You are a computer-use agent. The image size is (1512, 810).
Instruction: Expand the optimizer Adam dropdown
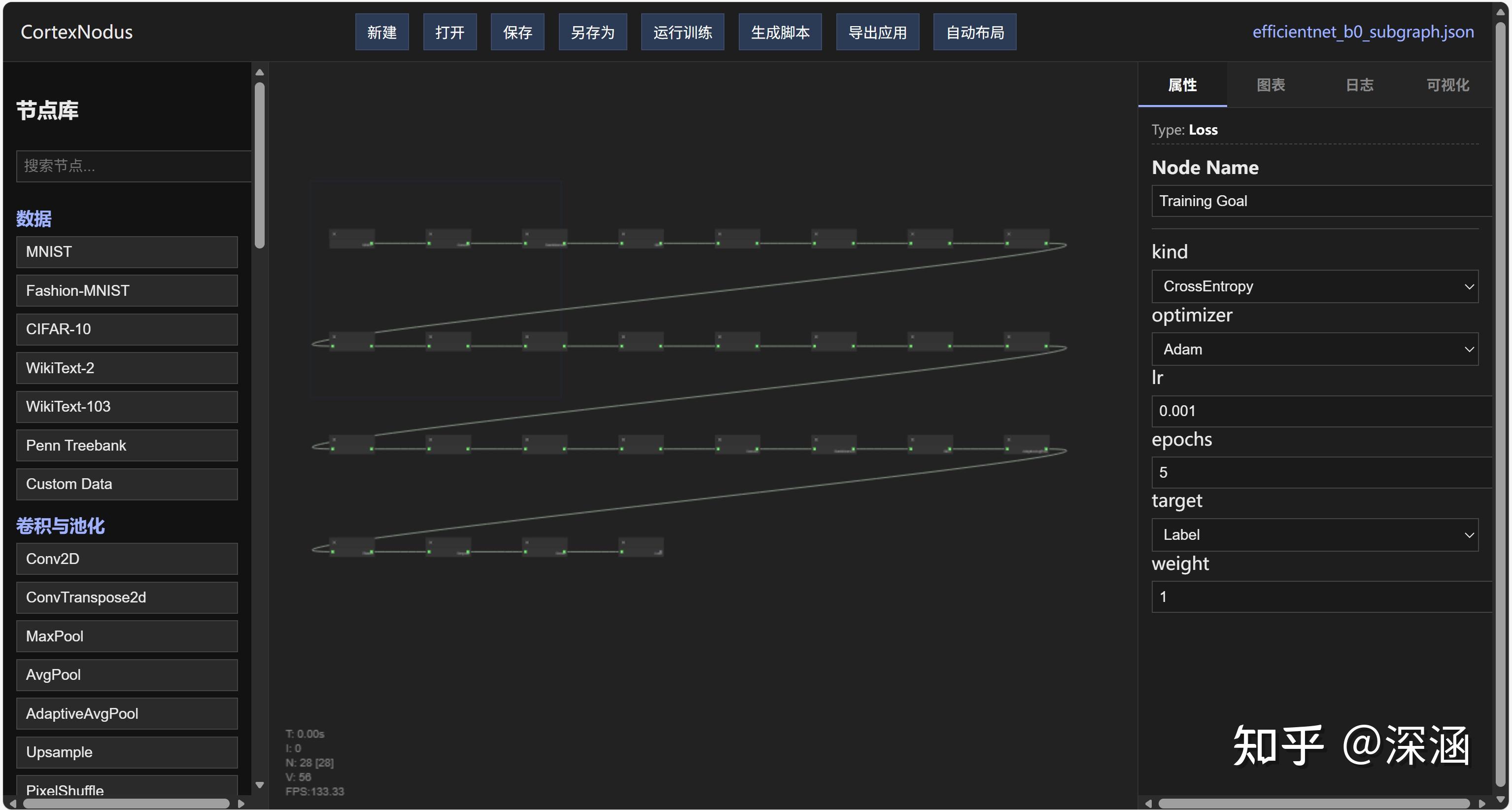[x=1314, y=349]
